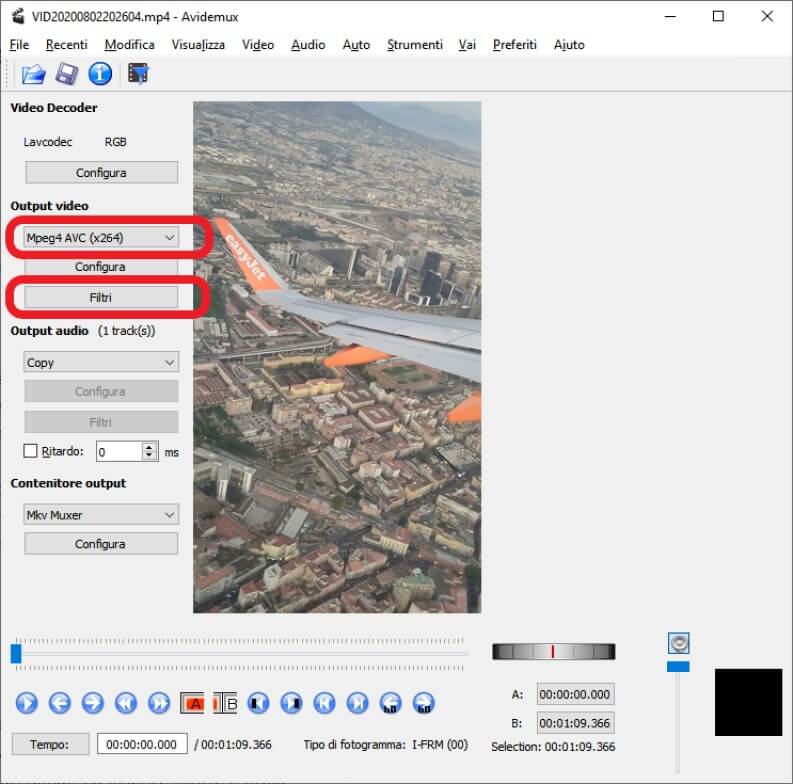Jump to the first frame button
Viewport: 793px width, 784px height.
pyautogui.click(x=324, y=703)
